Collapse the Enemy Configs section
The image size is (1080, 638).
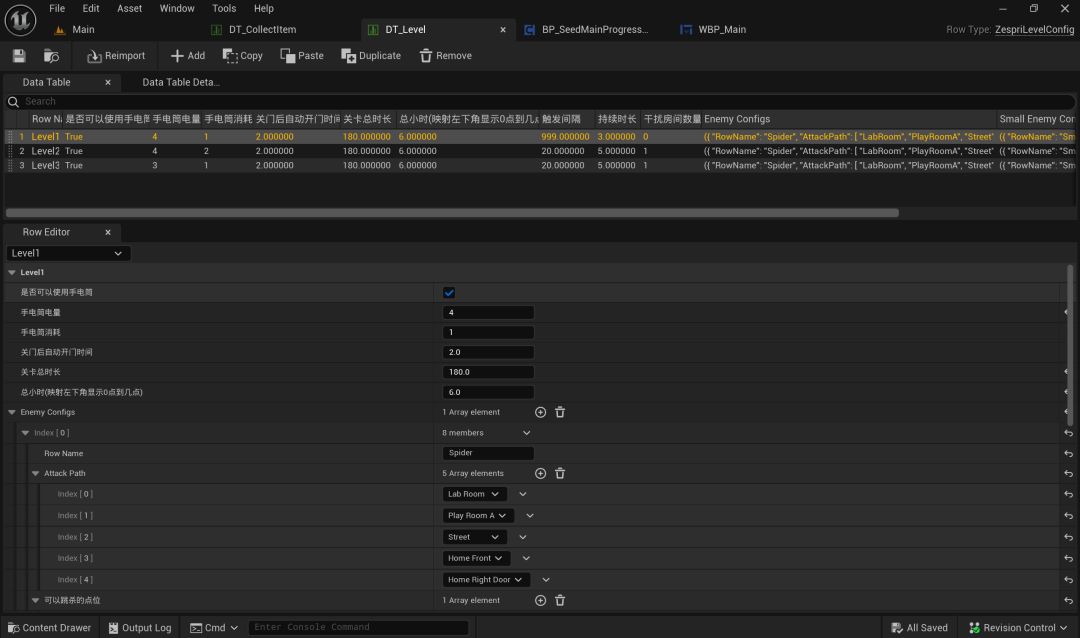coord(12,412)
